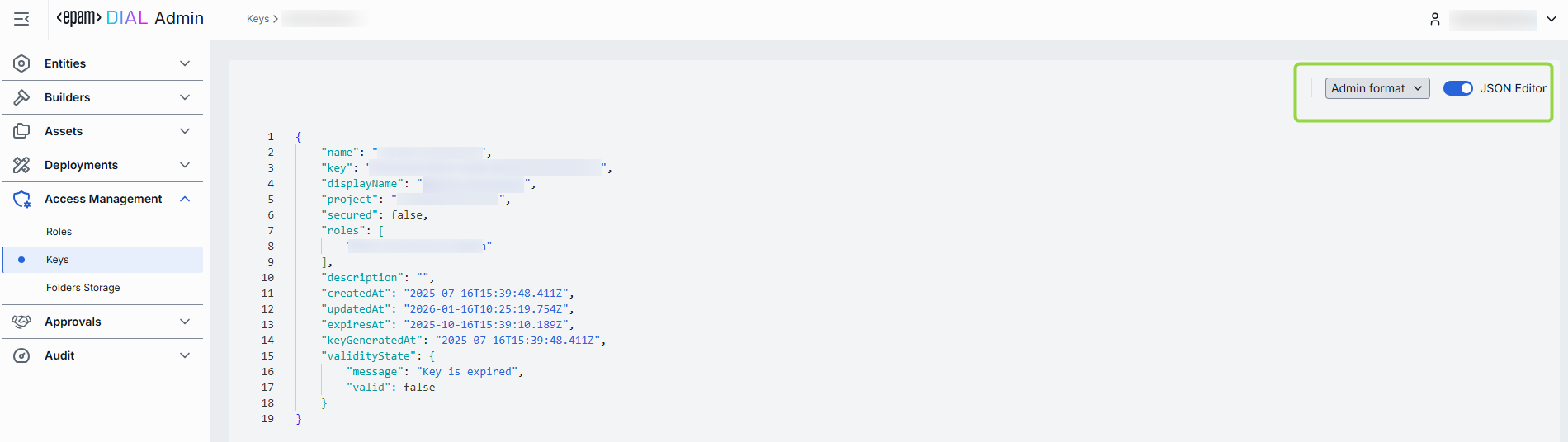Select Folders Storage in sidebar
The image size is (1568, 442).
coord(83,288)
